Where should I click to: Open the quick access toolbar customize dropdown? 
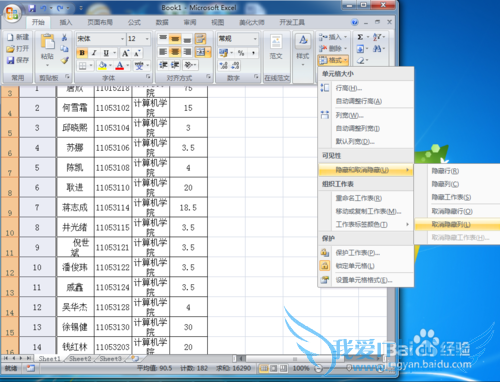(x=81, y=8)
